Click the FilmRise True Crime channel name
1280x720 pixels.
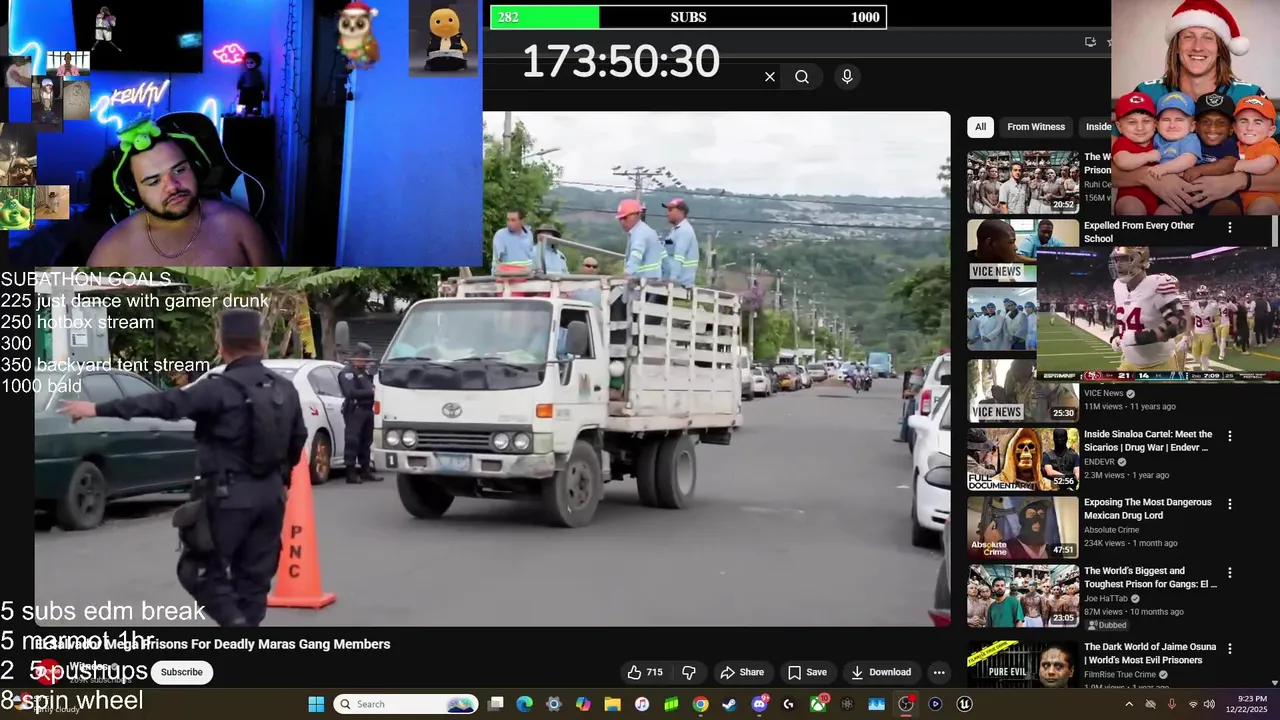click(x=1120, y=674)
